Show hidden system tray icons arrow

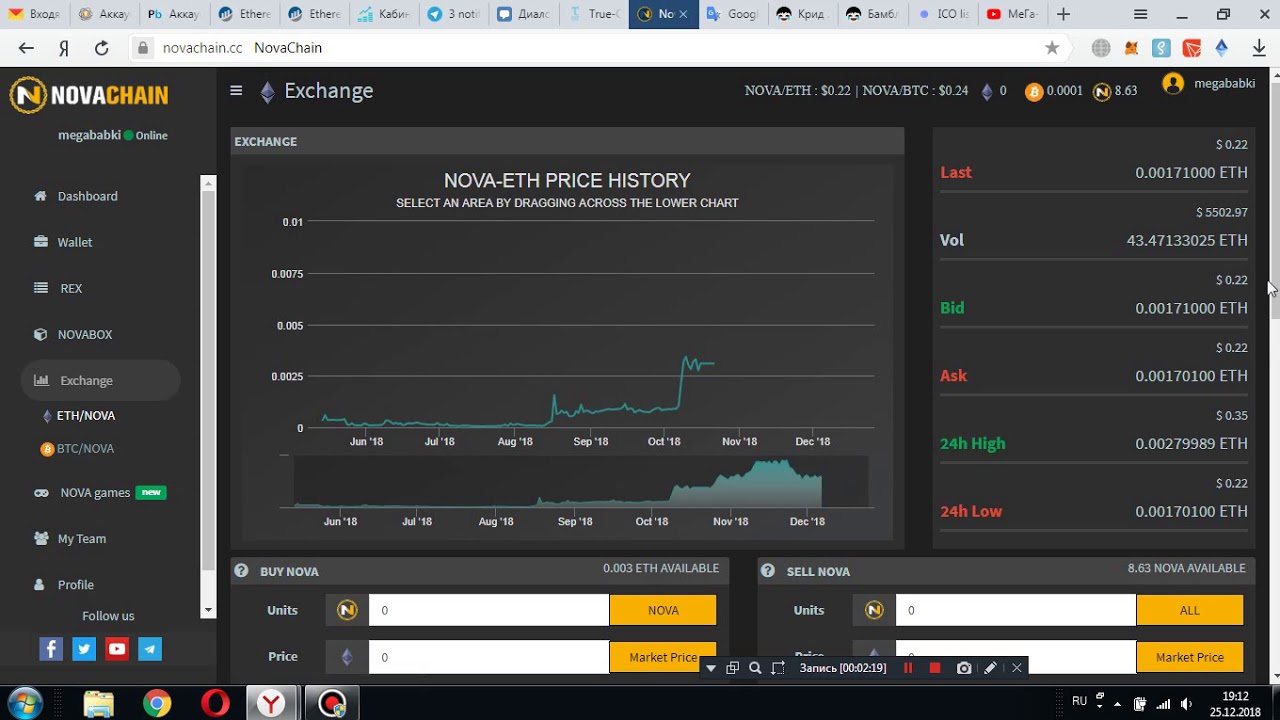[1117, 703]
